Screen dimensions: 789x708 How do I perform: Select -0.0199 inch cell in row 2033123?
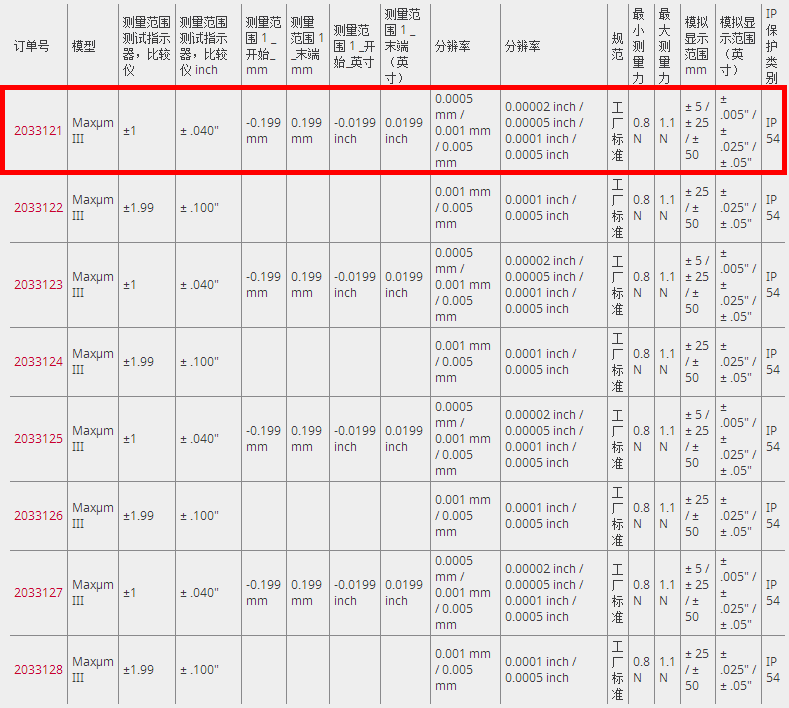[355, 285]
